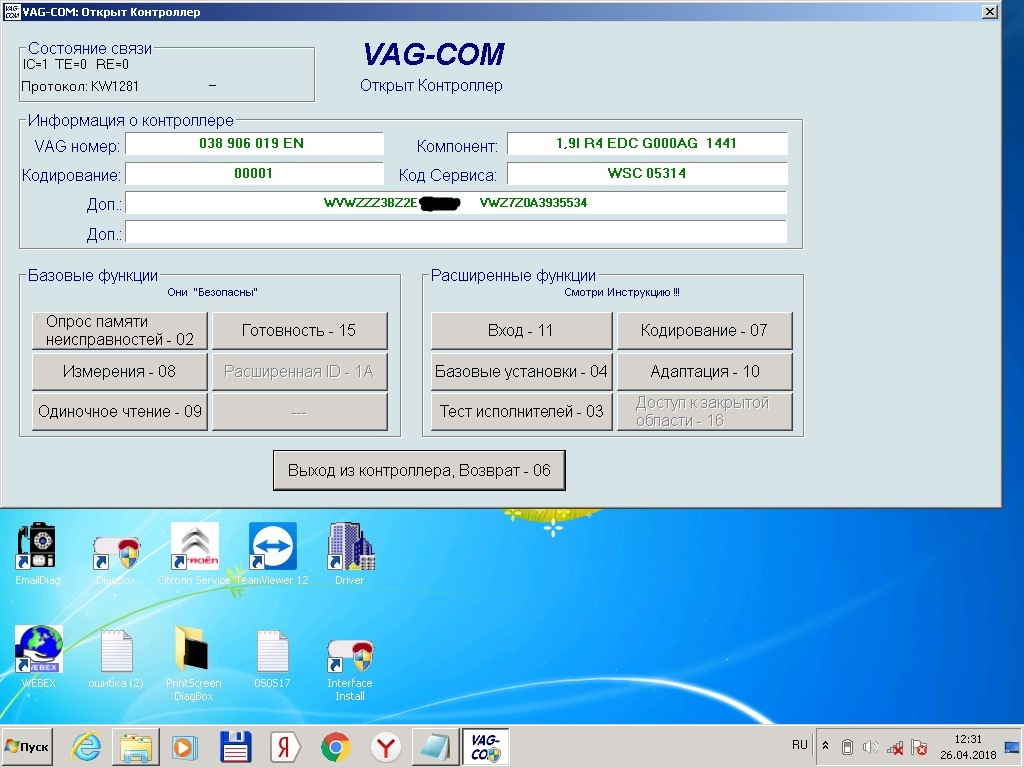This screenshot has height=768, width=1024.
Task: Click the floppy disk taskbar icon
Action: tap(236, 747)
